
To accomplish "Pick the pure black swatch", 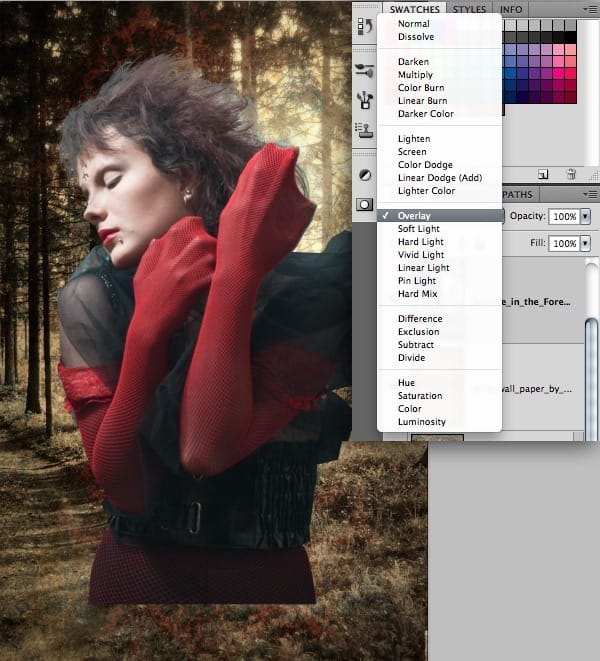I will (x=570, y=38).
